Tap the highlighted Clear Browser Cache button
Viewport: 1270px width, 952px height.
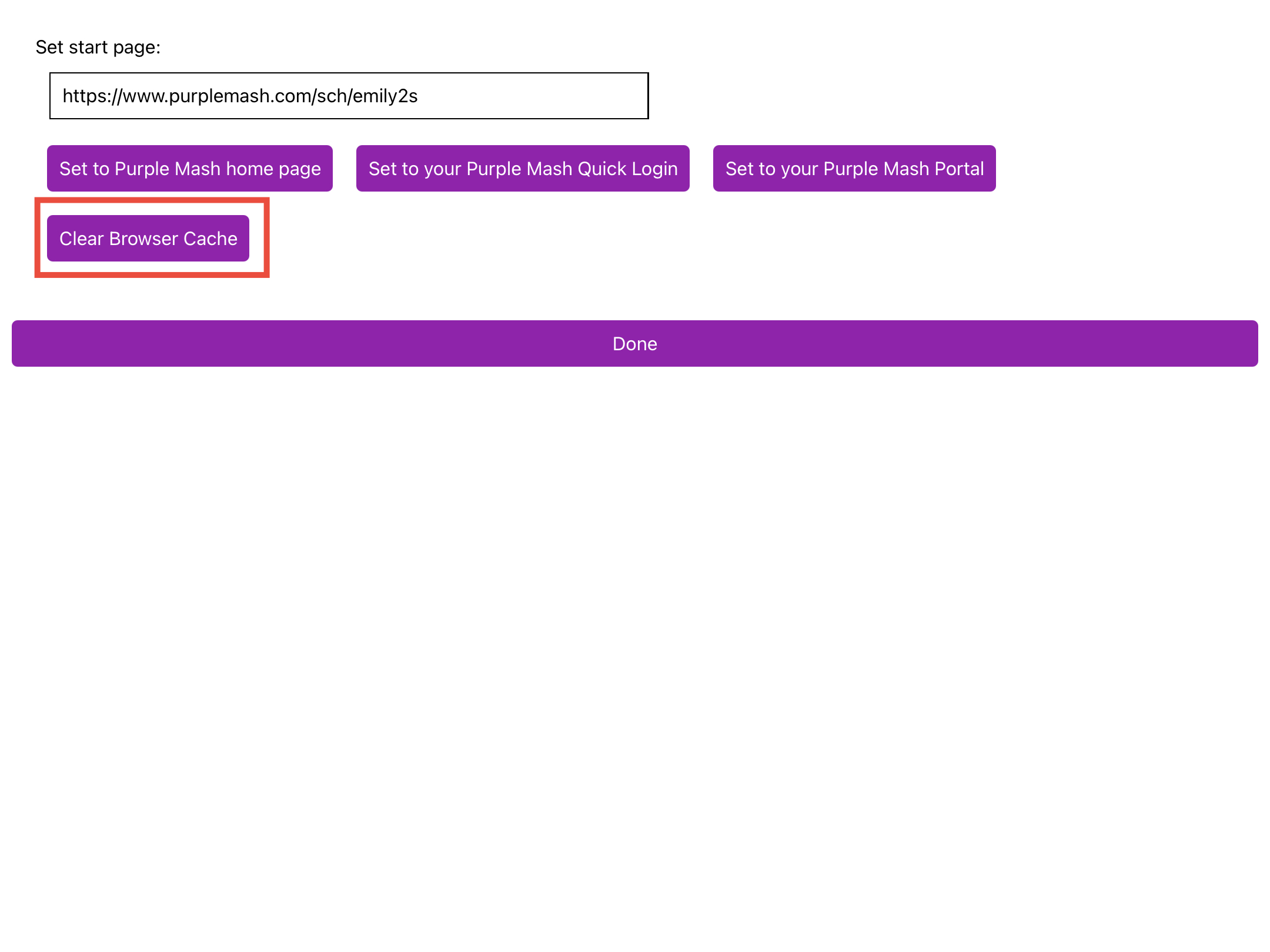tap(148, 239)
